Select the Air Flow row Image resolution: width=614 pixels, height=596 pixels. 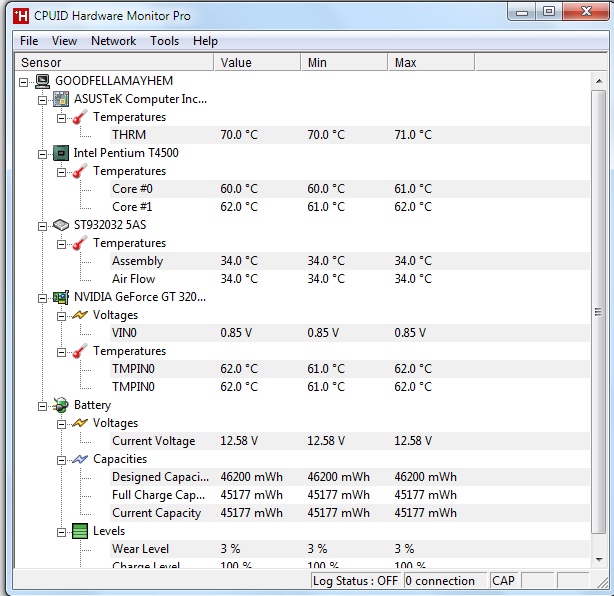(350, 279)
